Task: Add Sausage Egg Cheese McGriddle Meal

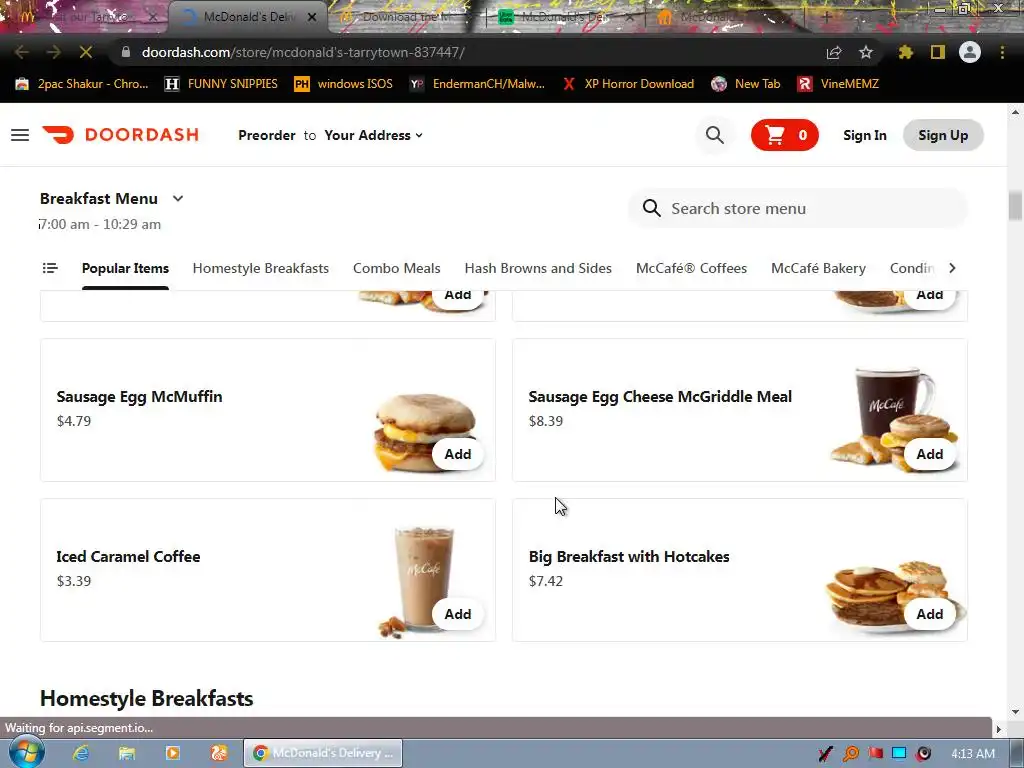Action: 929,454
